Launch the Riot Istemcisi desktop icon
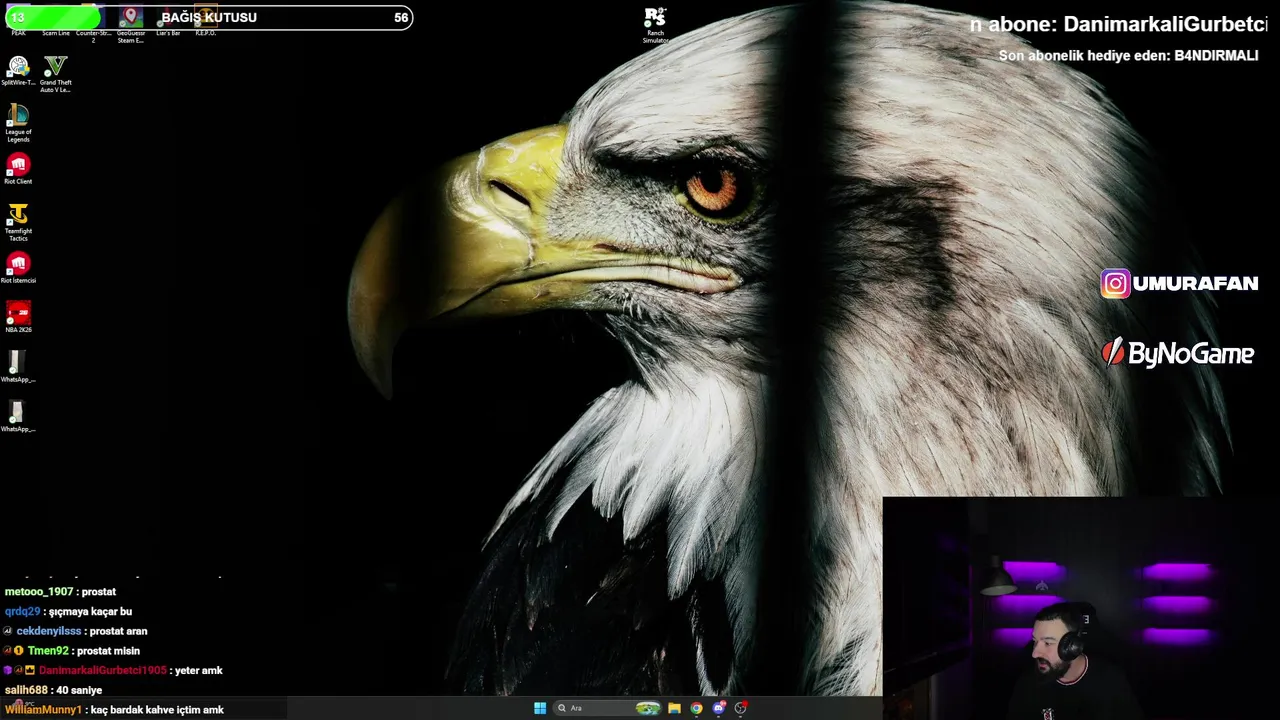Viewport: 1280px width, 720px height. pyautogui.click(x=18, y=268)
